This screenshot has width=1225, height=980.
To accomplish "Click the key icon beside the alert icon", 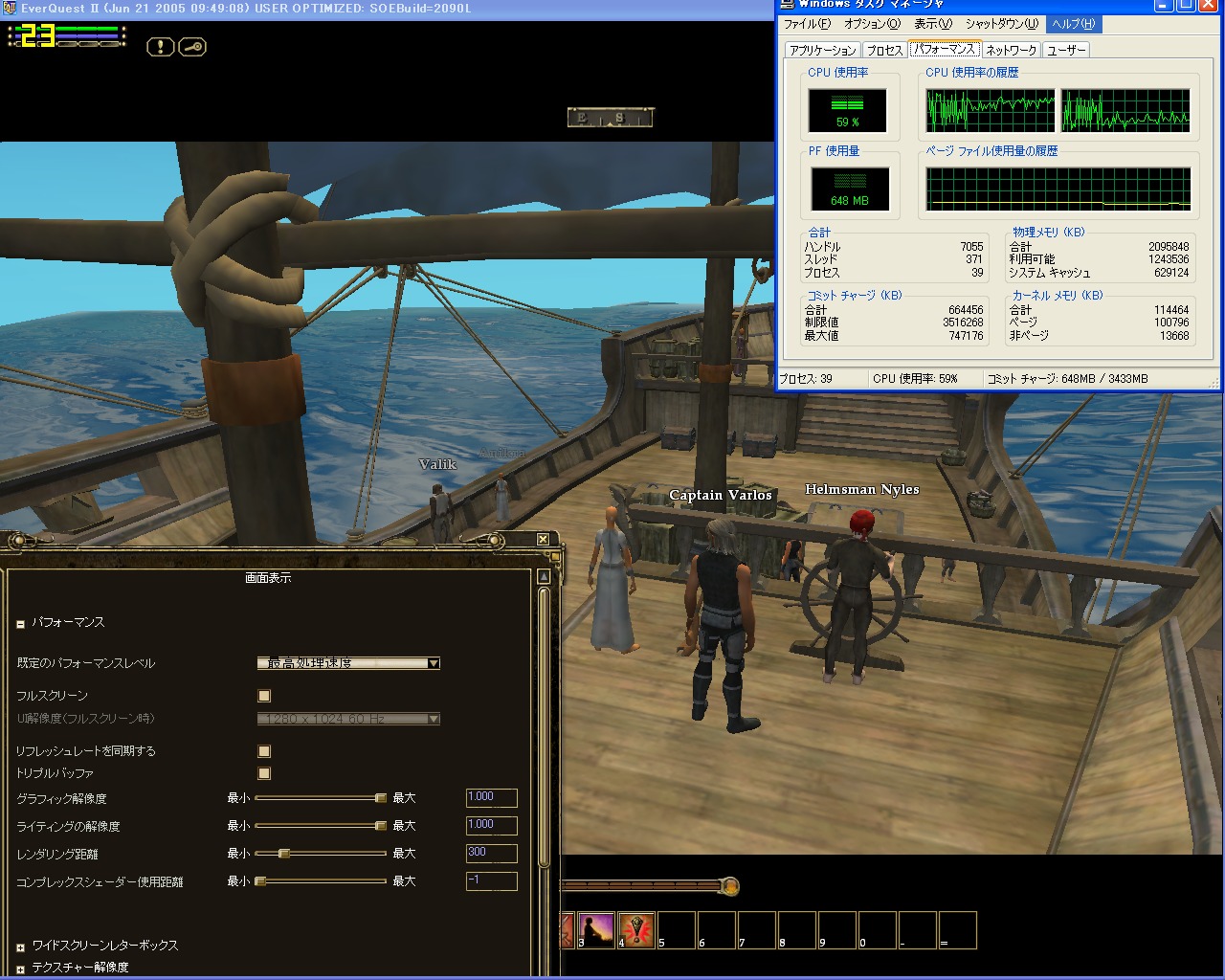I will coord(192,46).
